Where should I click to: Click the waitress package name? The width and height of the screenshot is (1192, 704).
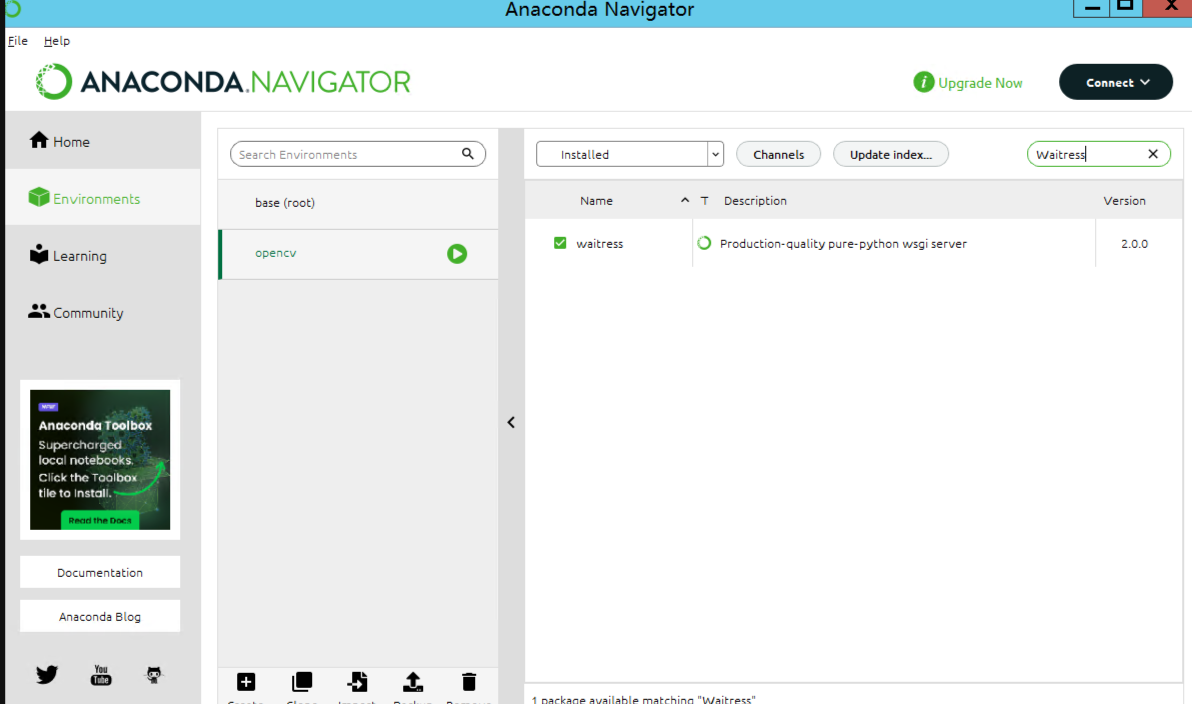coord(600,244)
